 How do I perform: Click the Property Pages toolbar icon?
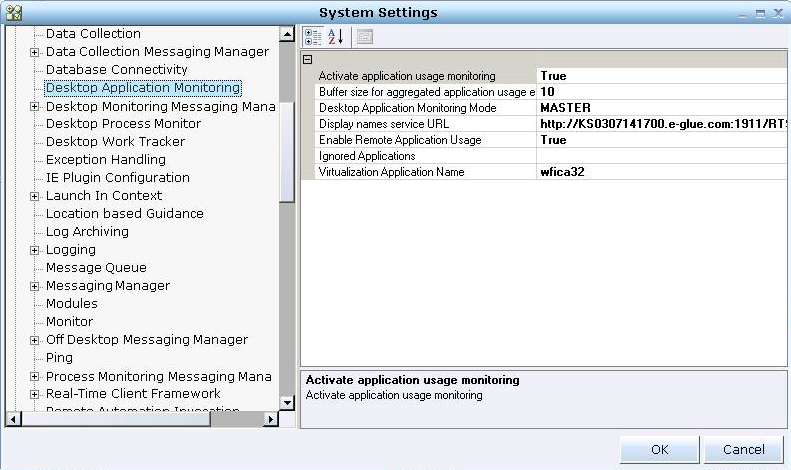click(364, 36)
